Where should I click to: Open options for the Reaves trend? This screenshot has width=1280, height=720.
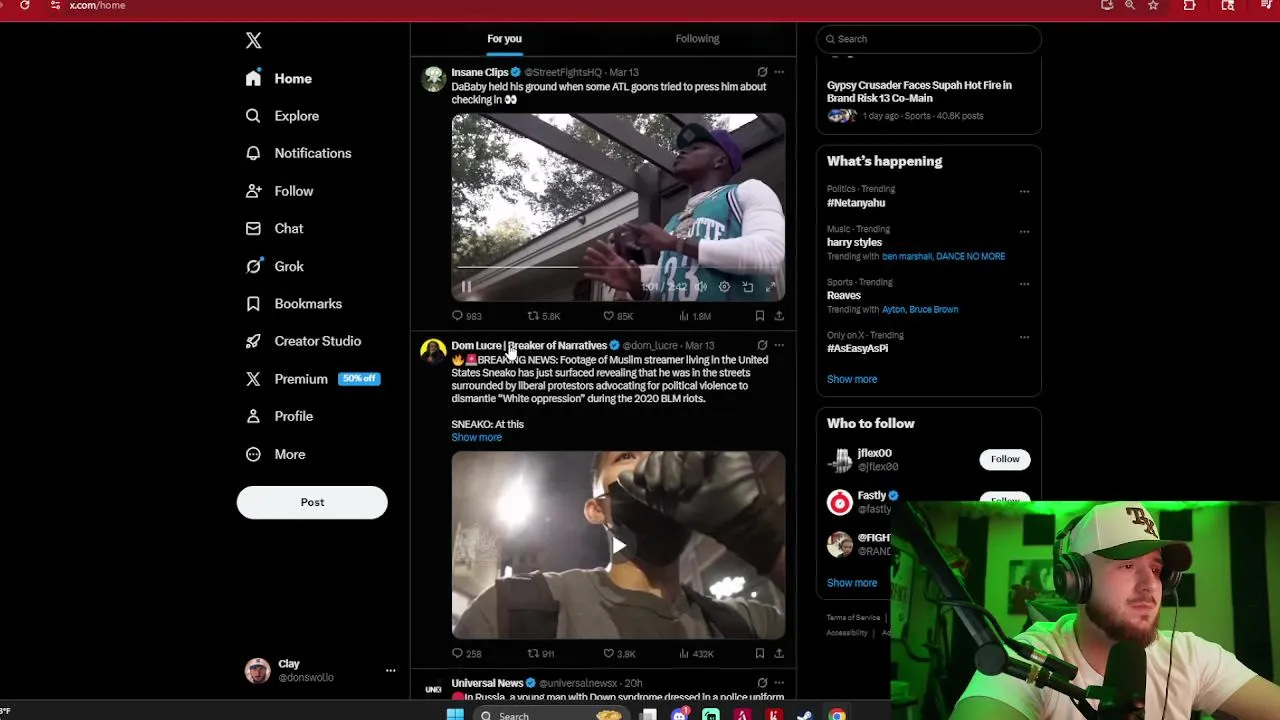point(1024,284)
